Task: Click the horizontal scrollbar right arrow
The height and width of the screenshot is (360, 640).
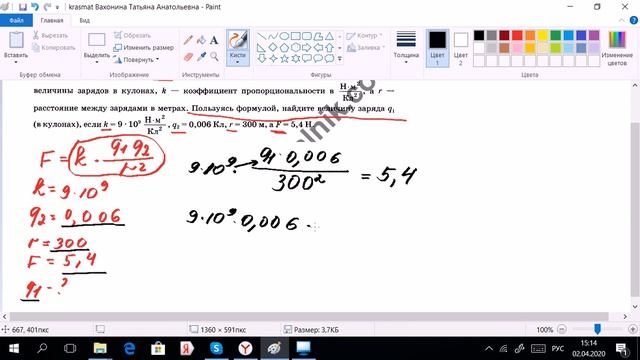Action: (625, 316)
